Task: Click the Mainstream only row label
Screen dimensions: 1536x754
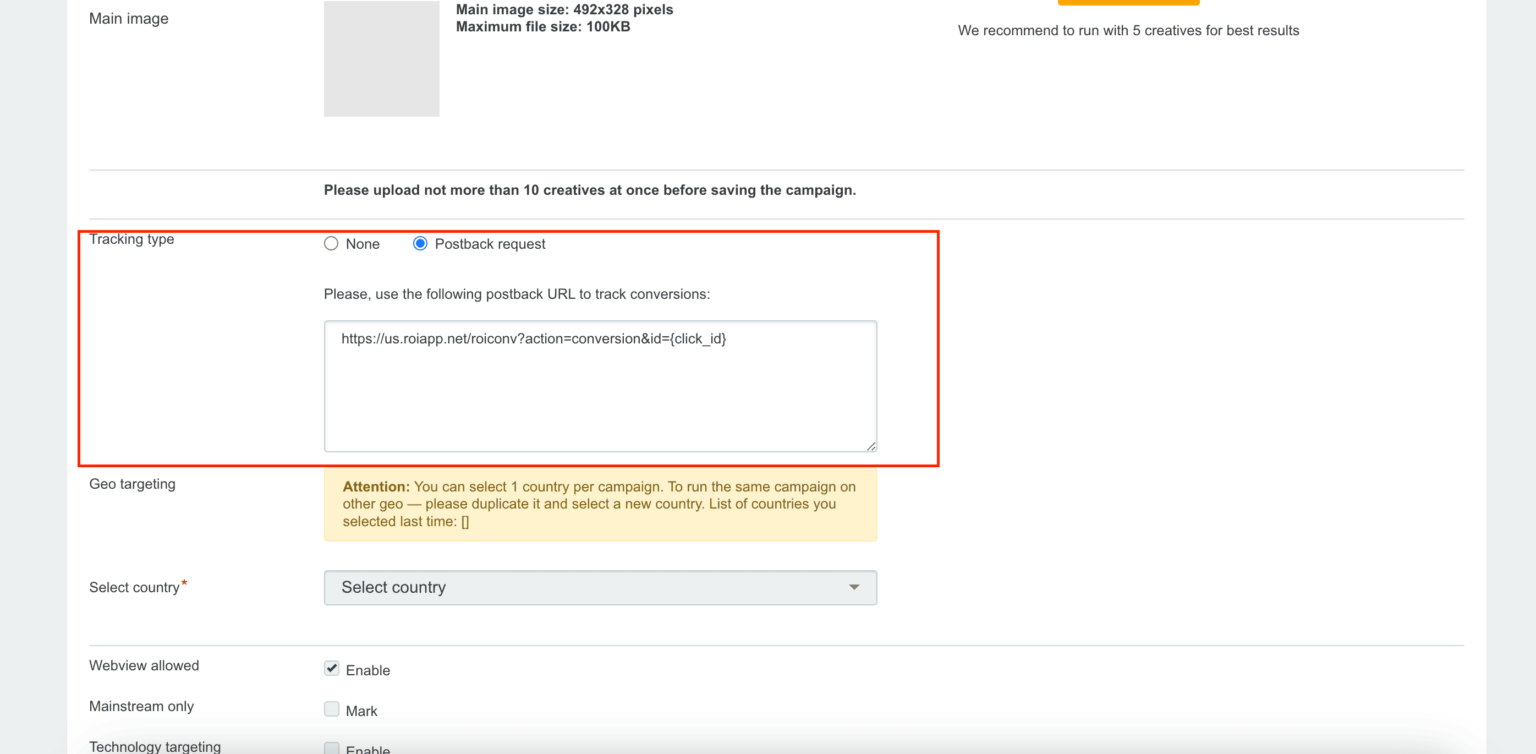Action: click(x=141, y=706)
